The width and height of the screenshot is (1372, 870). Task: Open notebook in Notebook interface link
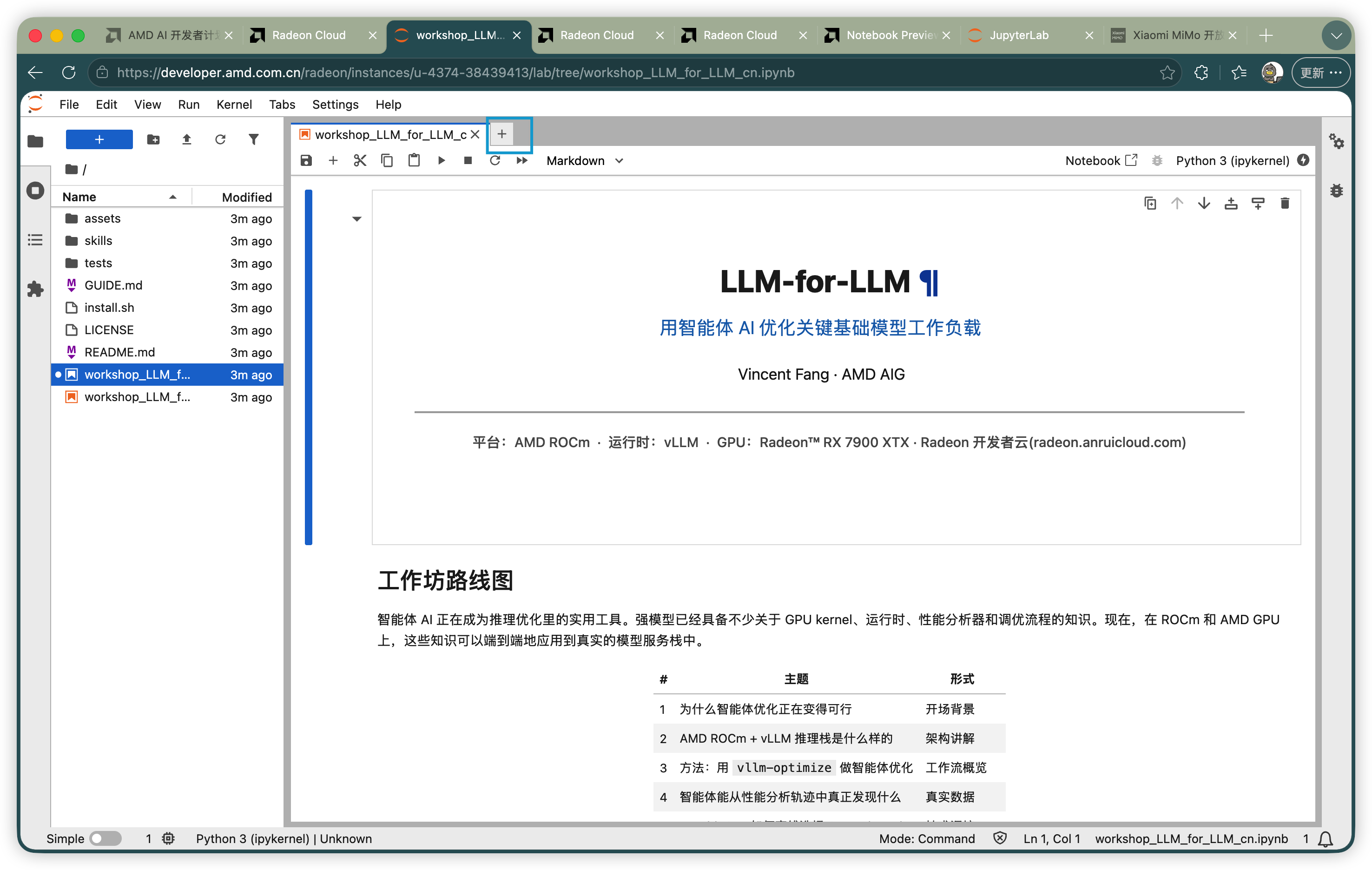click(x=1101, y=161)
